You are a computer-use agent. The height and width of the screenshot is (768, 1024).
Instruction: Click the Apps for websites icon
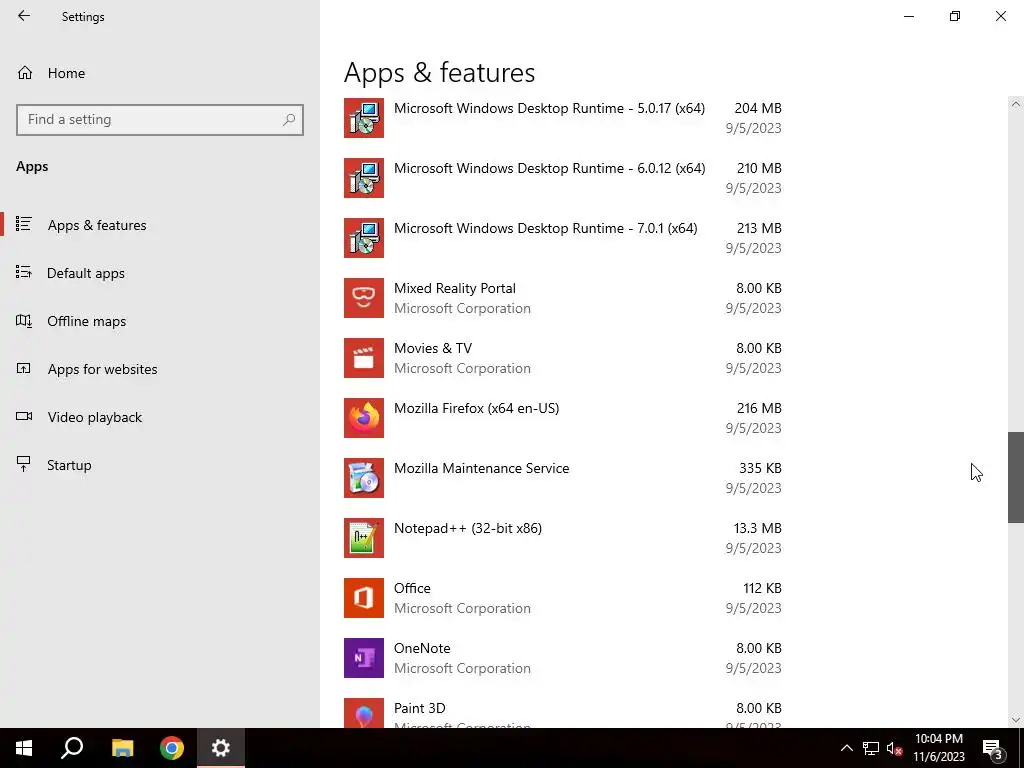24,368
